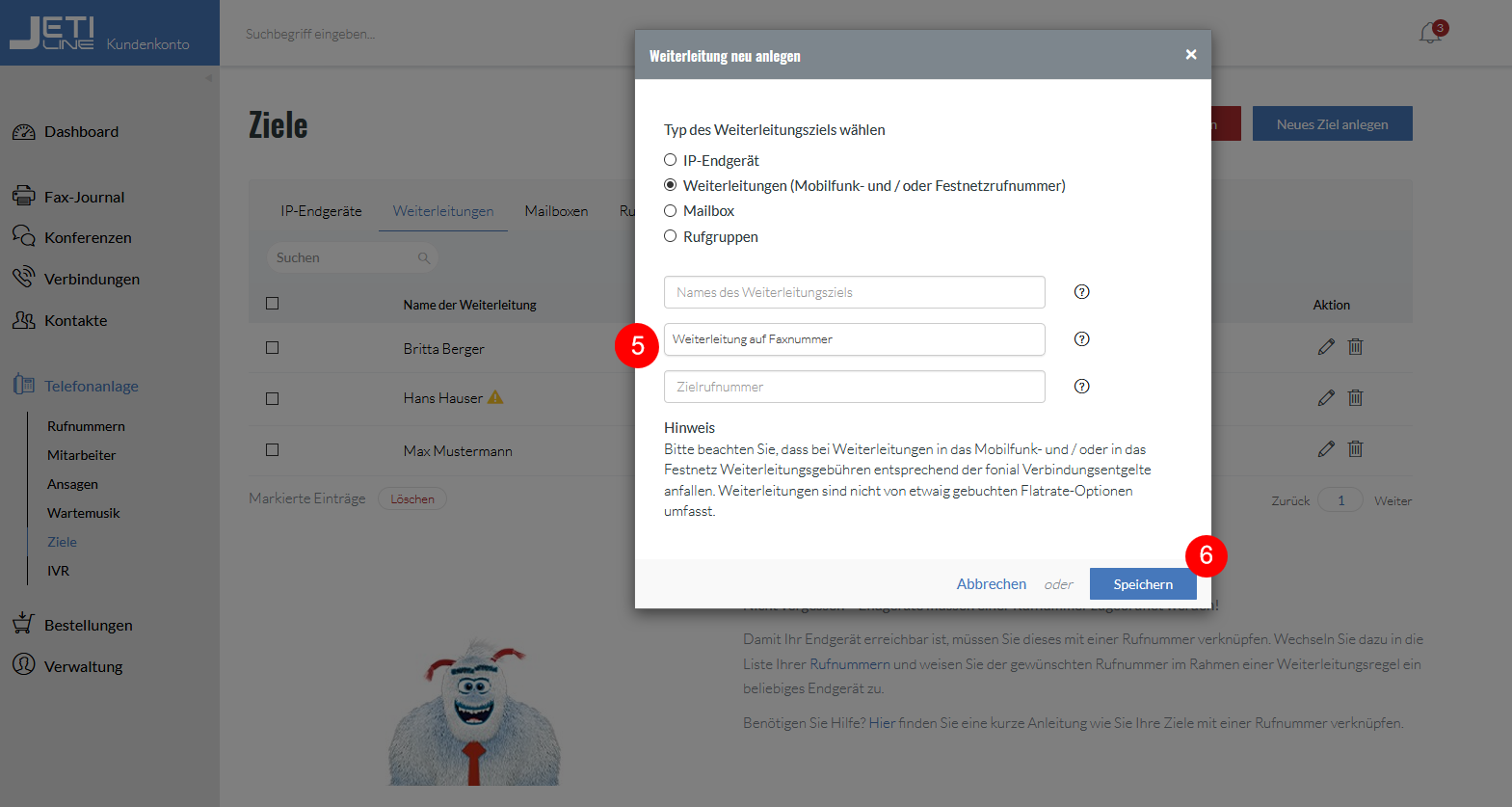Tick the checkbox for Britta Berger
1512x807 pixels.
point(273,348)
